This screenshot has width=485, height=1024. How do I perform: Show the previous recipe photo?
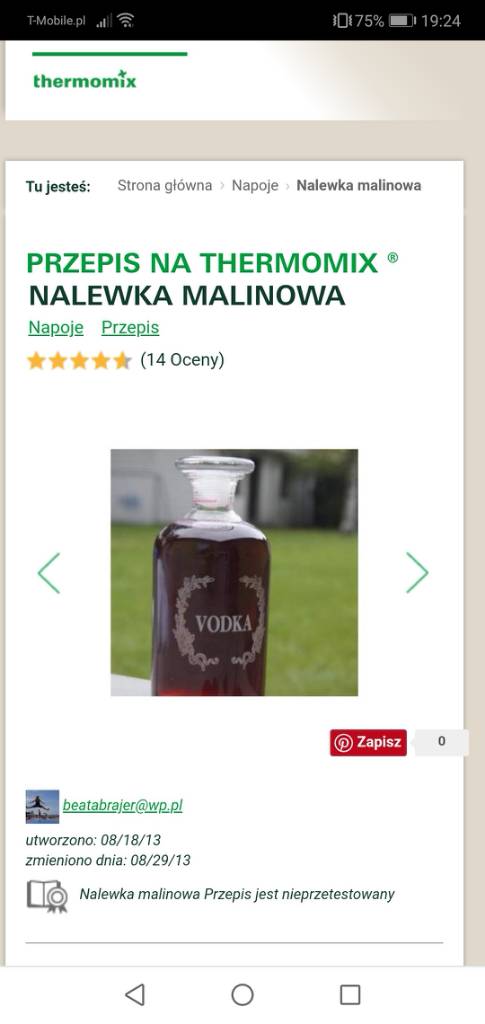(x=49, y=573)
